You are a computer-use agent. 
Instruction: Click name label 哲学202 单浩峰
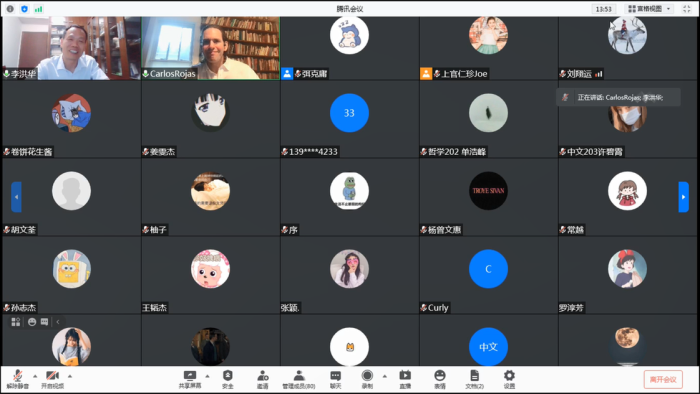[457, 152]
